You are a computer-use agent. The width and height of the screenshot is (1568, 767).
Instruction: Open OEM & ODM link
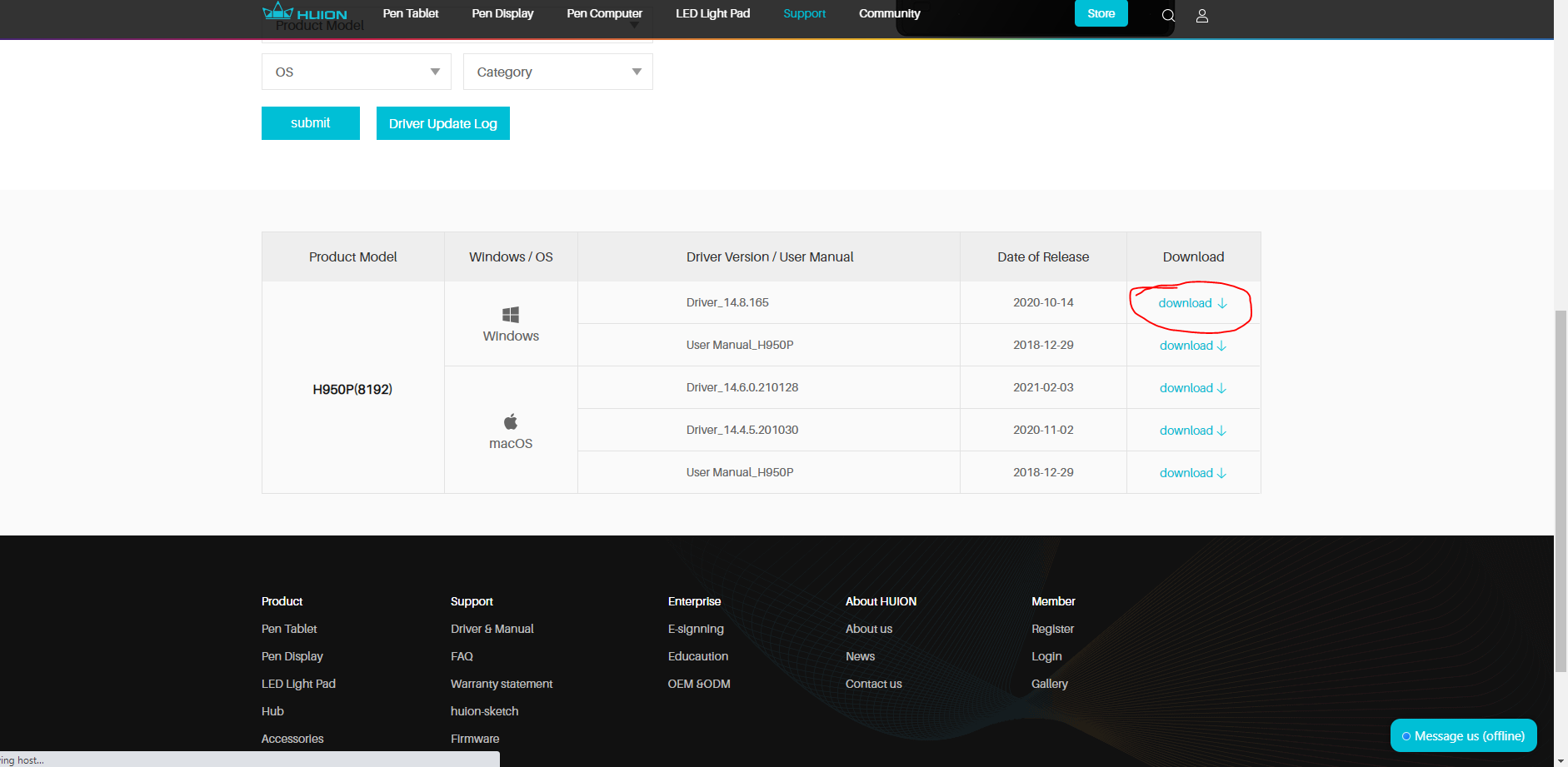pyautogui.click(x=699, y=684)
